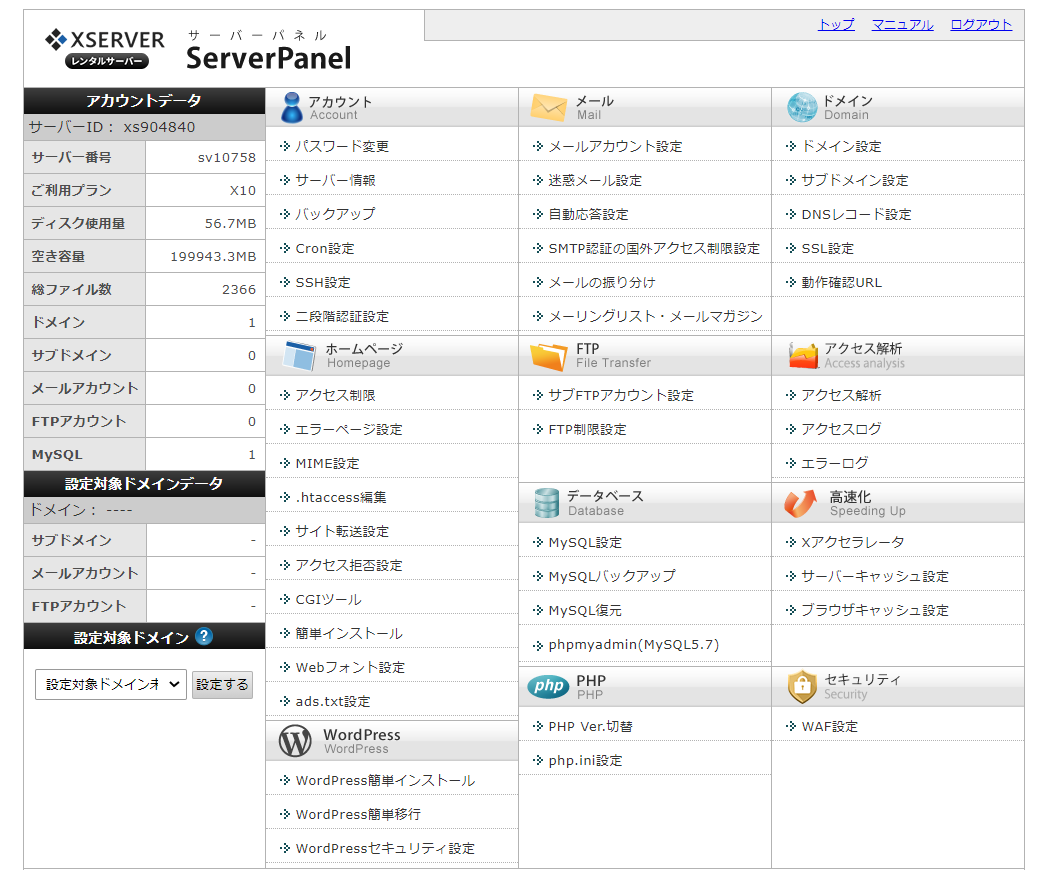Click the Security padlock shield icon

point(802,686)
